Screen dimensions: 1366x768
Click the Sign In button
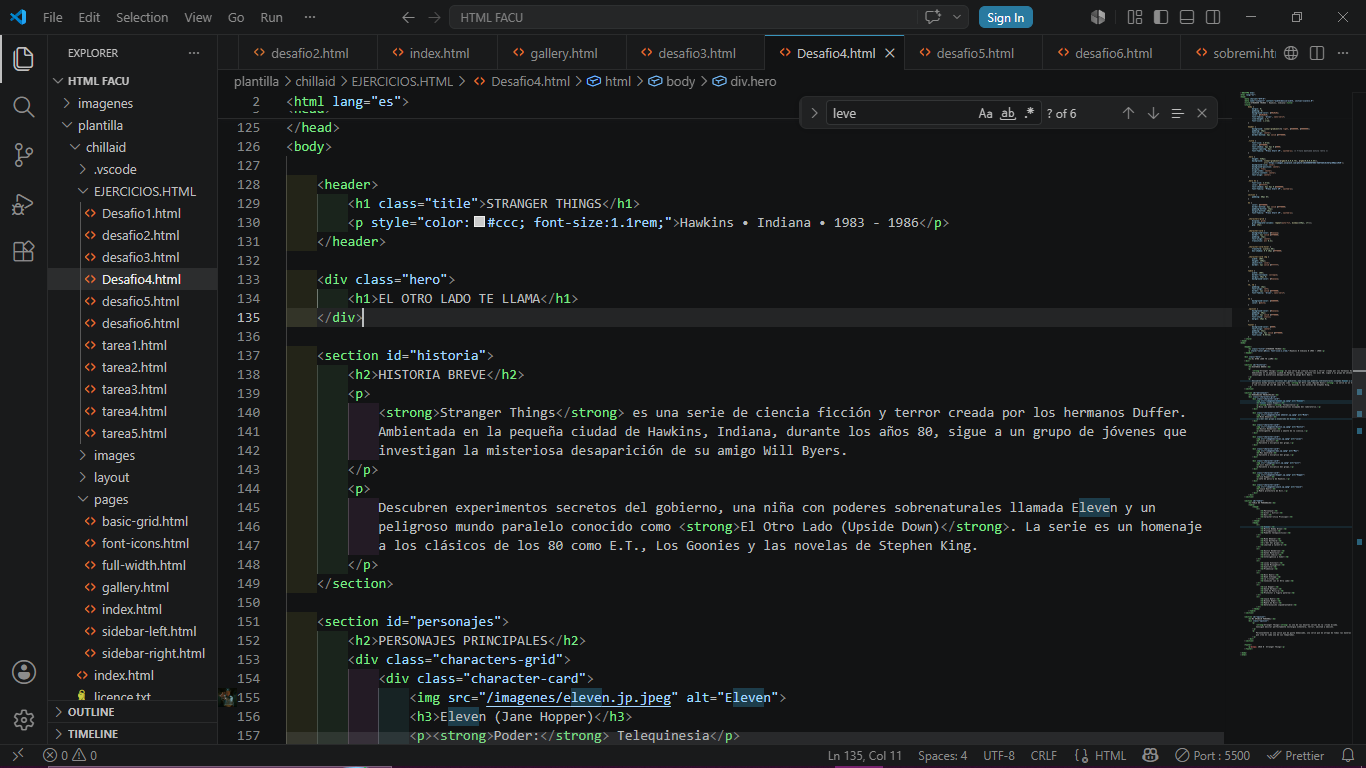pyautogui.click(x=1005, y=17)
